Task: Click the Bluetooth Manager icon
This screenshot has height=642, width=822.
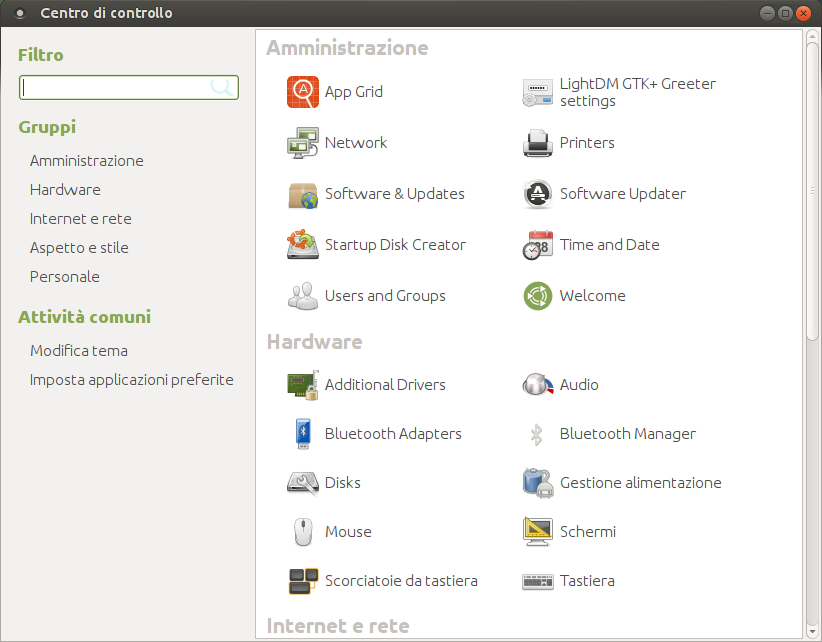Action: 537,434
